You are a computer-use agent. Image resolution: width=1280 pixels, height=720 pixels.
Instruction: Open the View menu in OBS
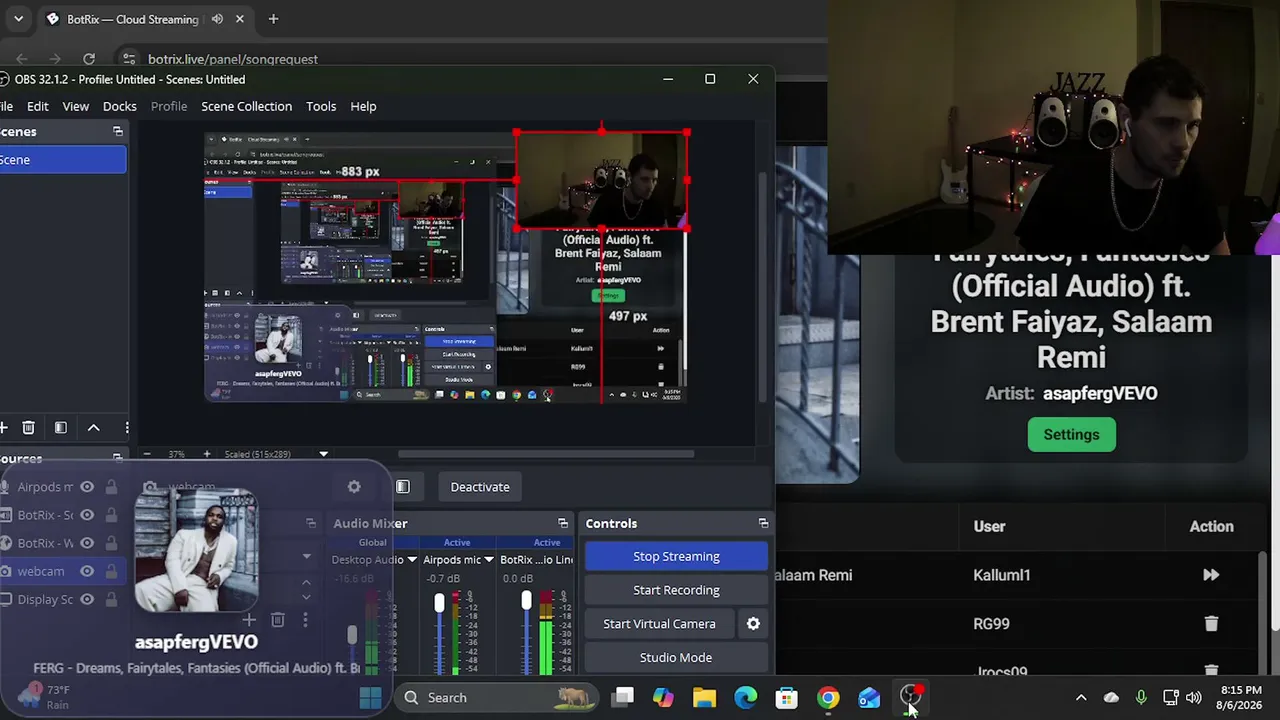(76, 106)
